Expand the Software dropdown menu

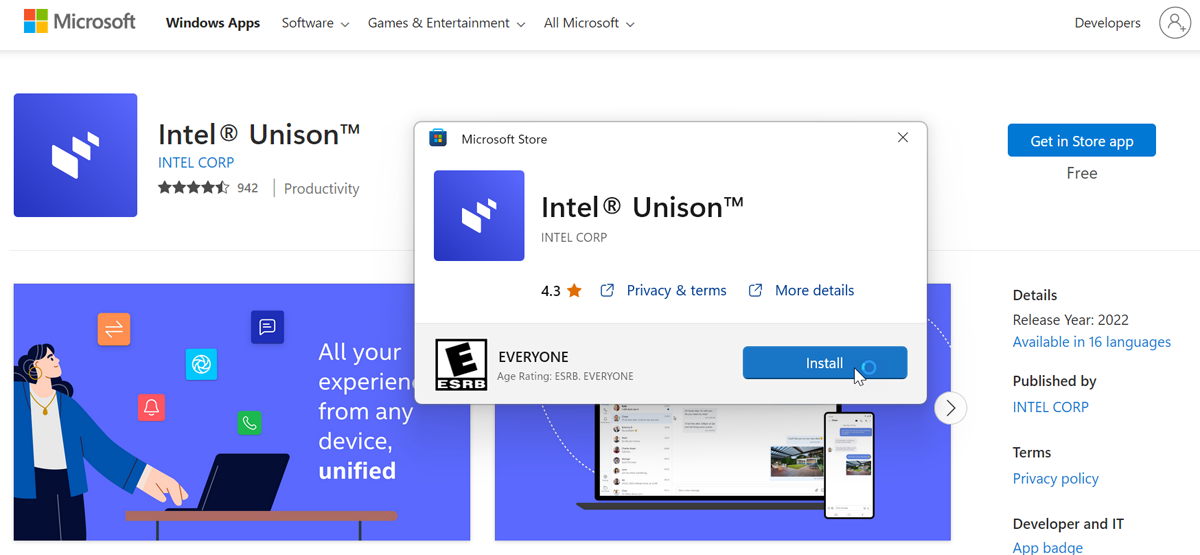[x=315, y=23]
